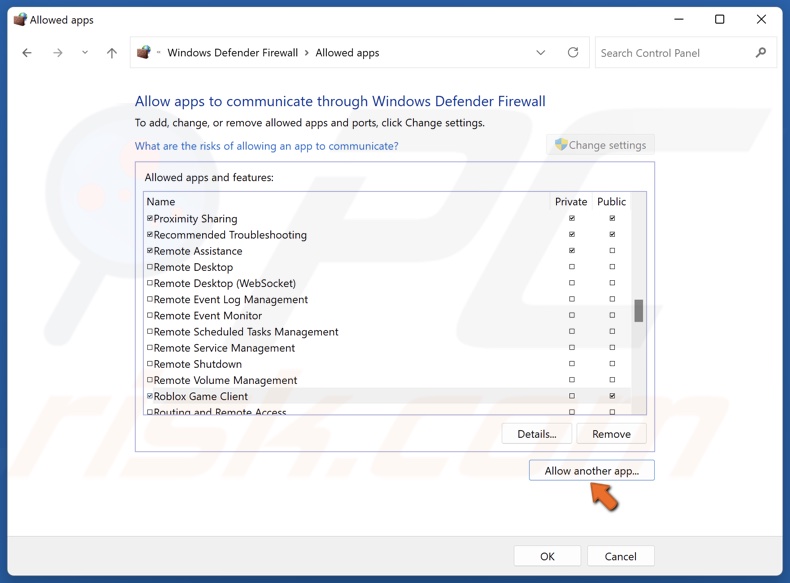The width and height of the screenshot is (790, 583).
Task: Click the shield Change settings button
Action: click(600, 145)
